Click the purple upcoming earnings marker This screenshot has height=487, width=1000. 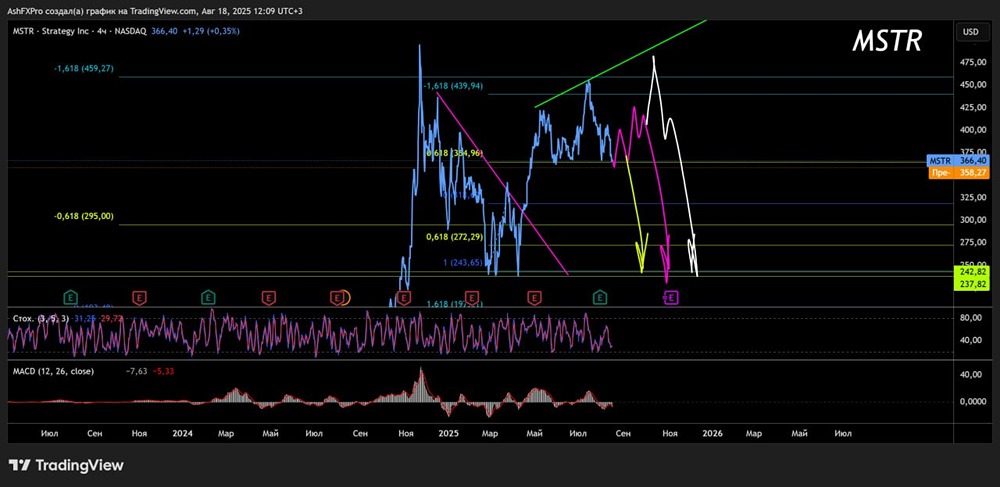point(671,297)
